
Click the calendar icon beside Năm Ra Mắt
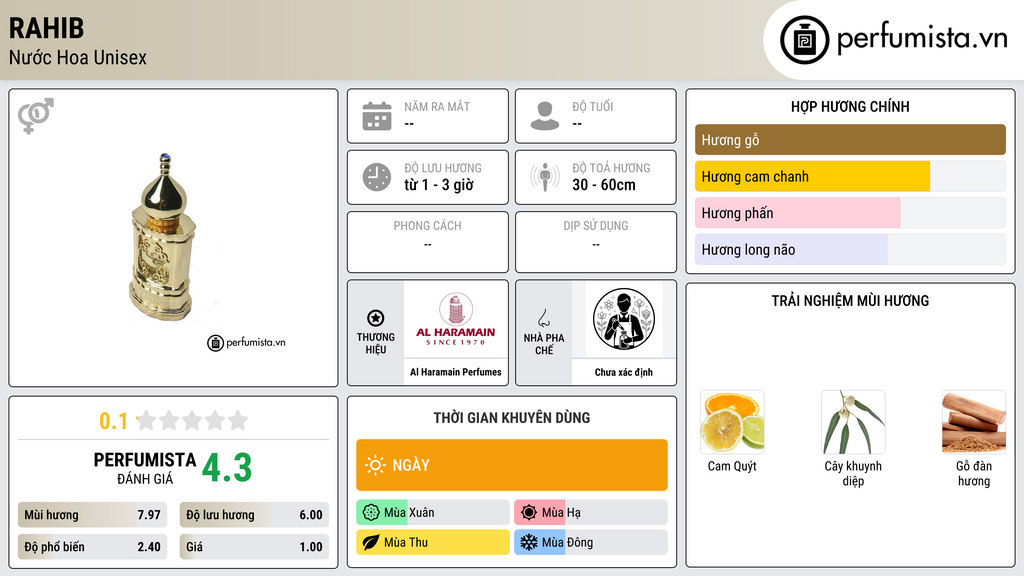click(377, 116)
